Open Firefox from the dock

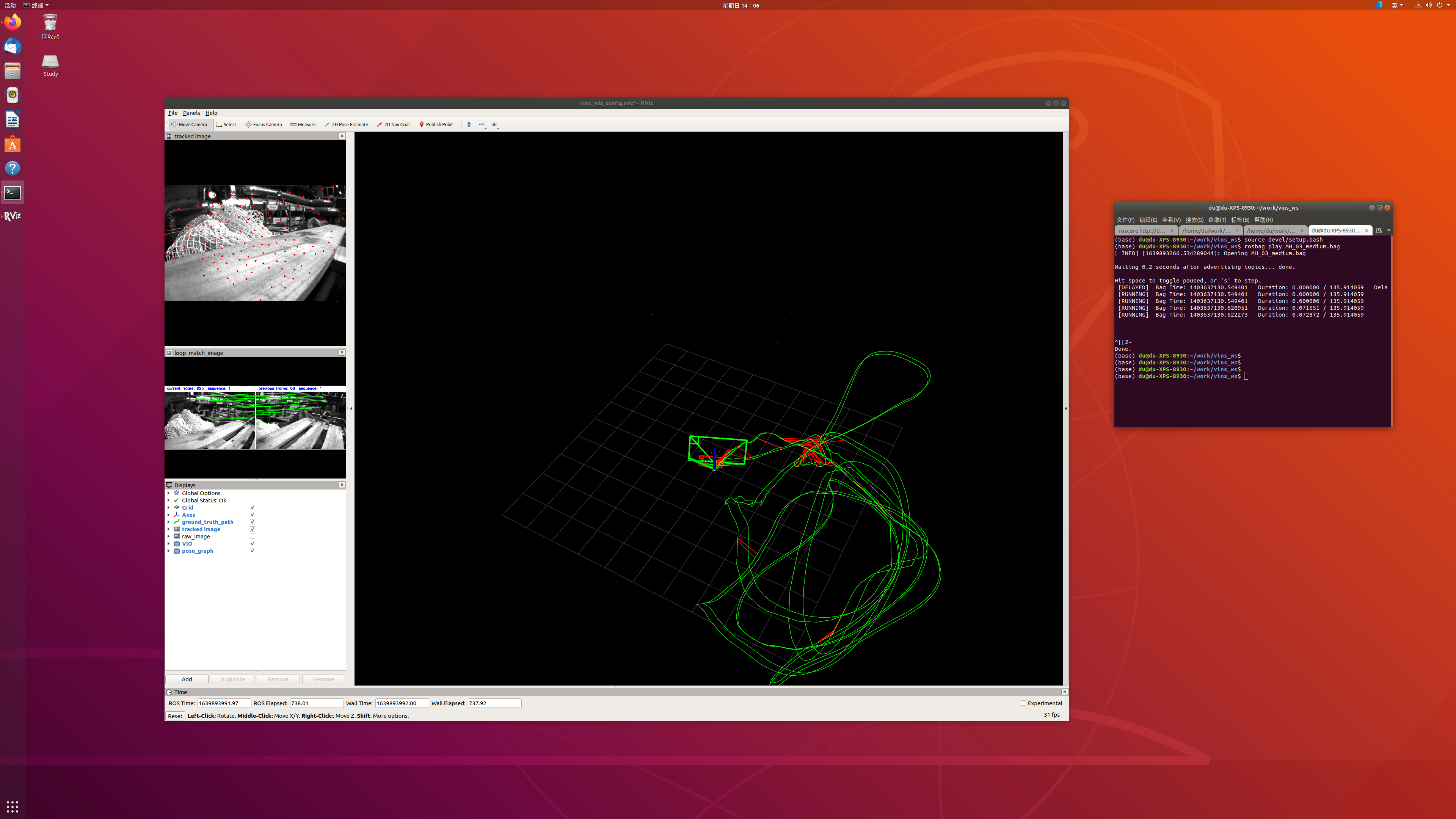[13, 23]
